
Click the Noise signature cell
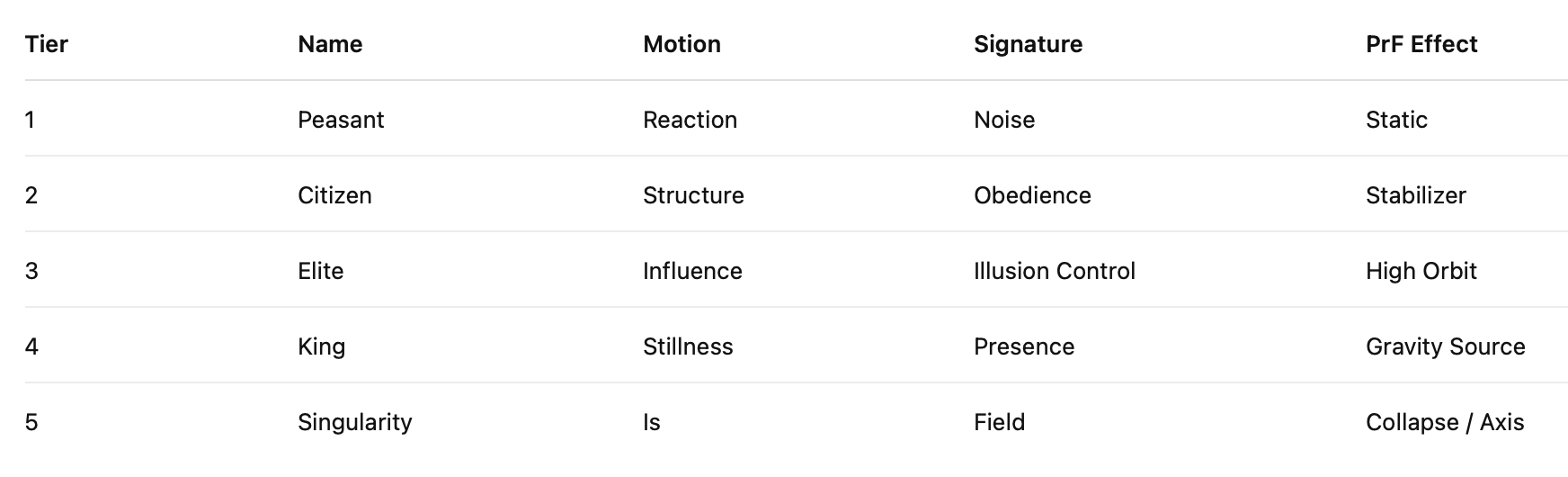click(x=1004, y=120)
